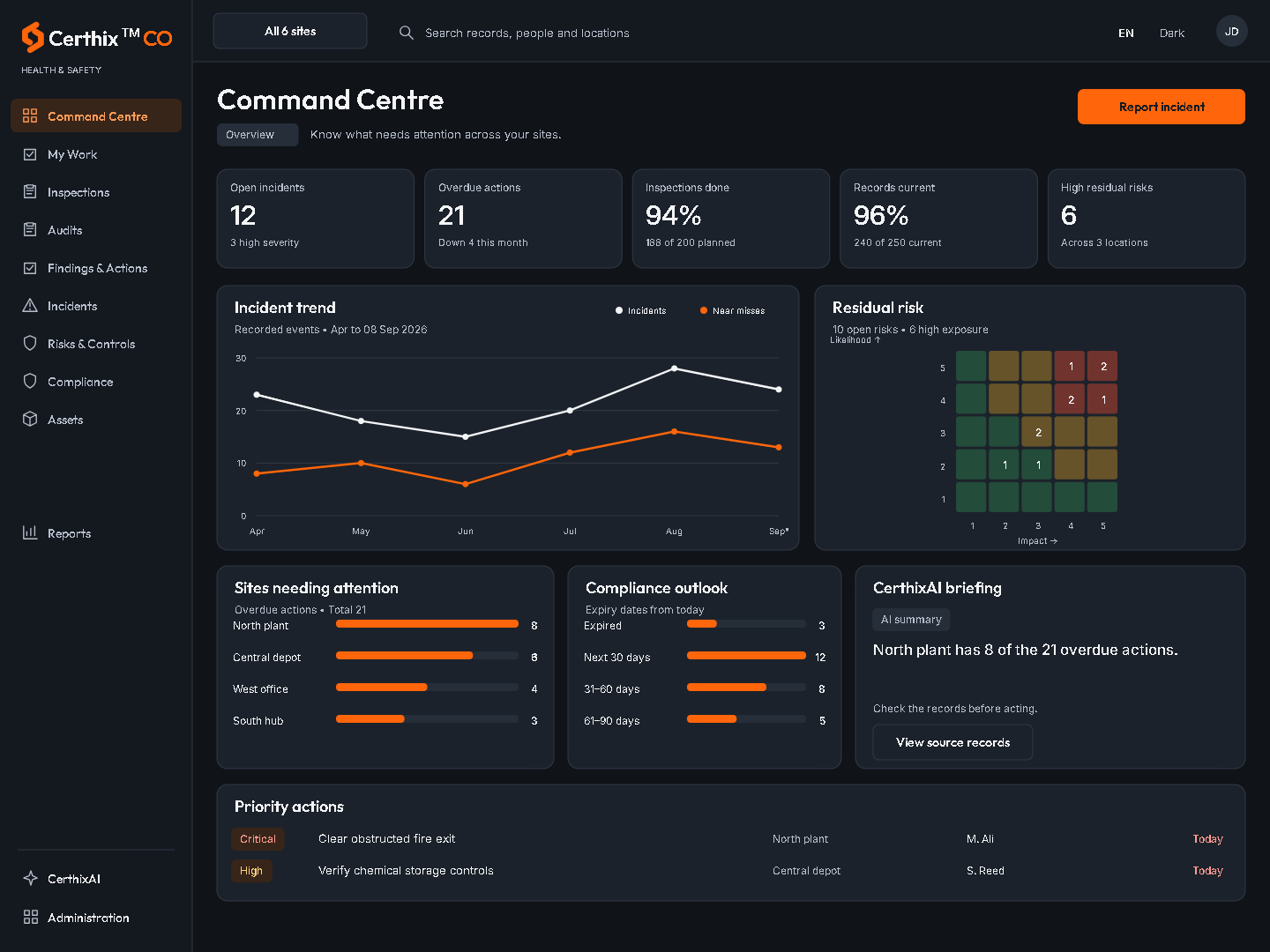Open the High residual risks card
1270x952 pixels.
(x=1147, y=219)
